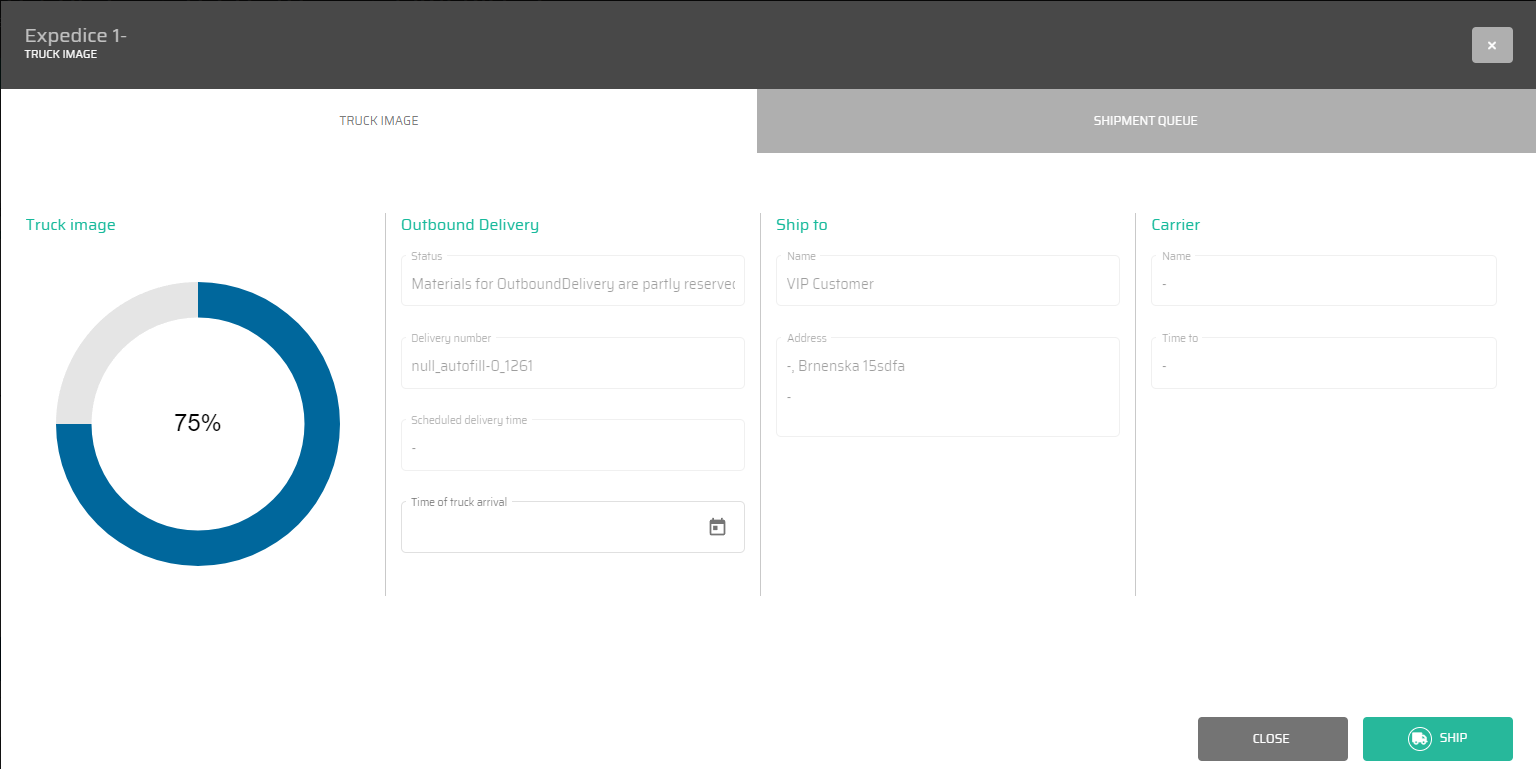Click the Expedice 1- dialog title
Image resolution: width=1536 pixels, height=769 pixels.
pos(76,36)
